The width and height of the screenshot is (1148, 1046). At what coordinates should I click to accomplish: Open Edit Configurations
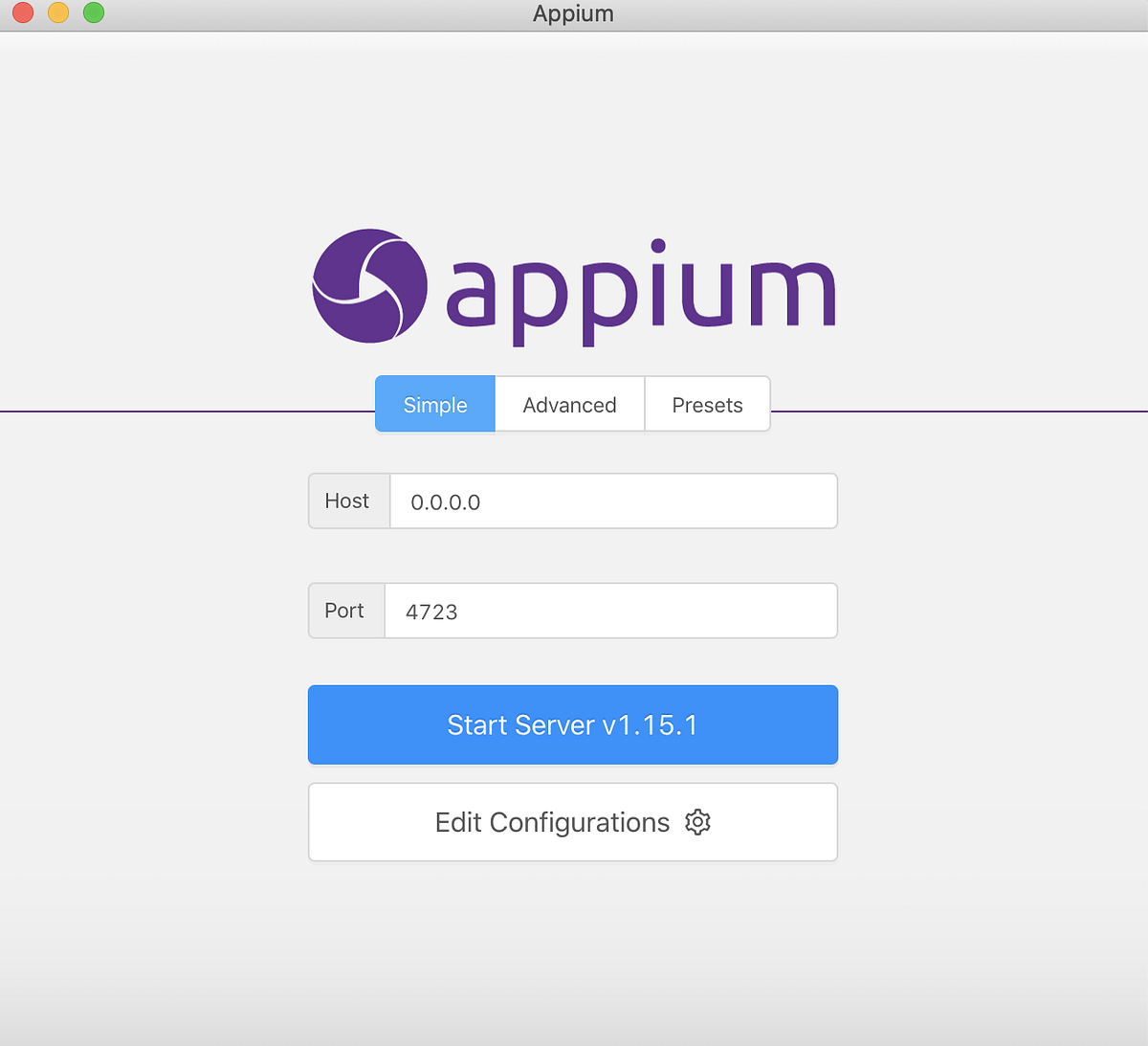point(572,822)
